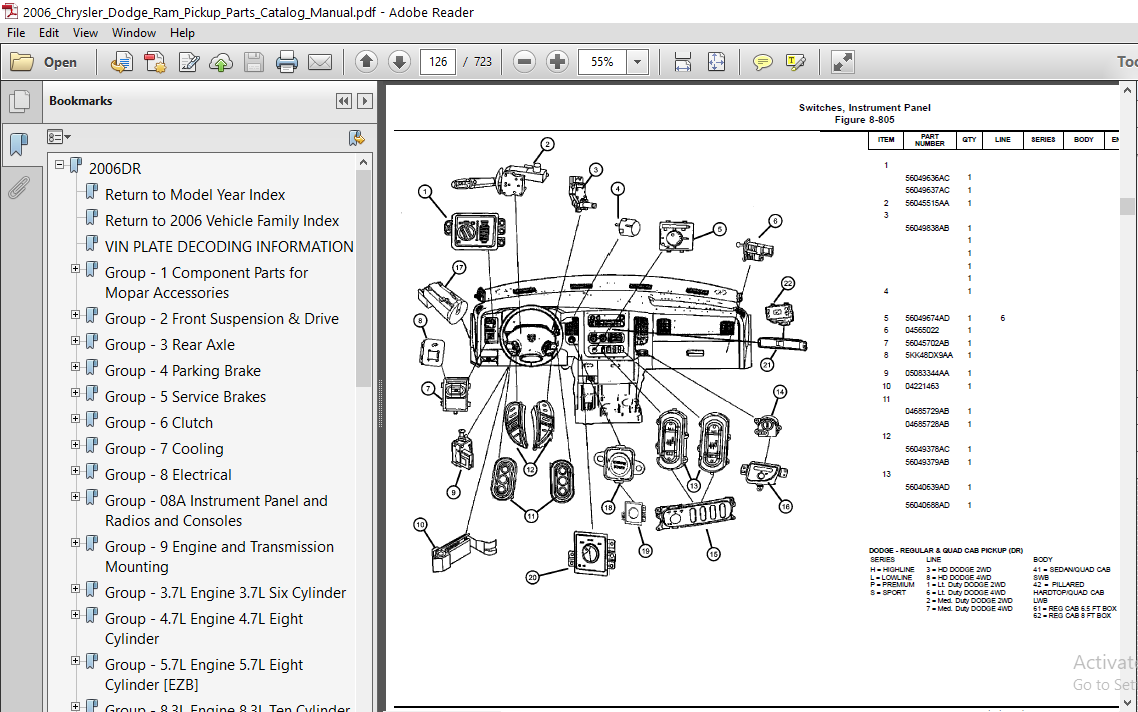This screenshot has width=1138, height=712.
Task: Select Group - 6 Clutch bookmark
Action: 159,423
